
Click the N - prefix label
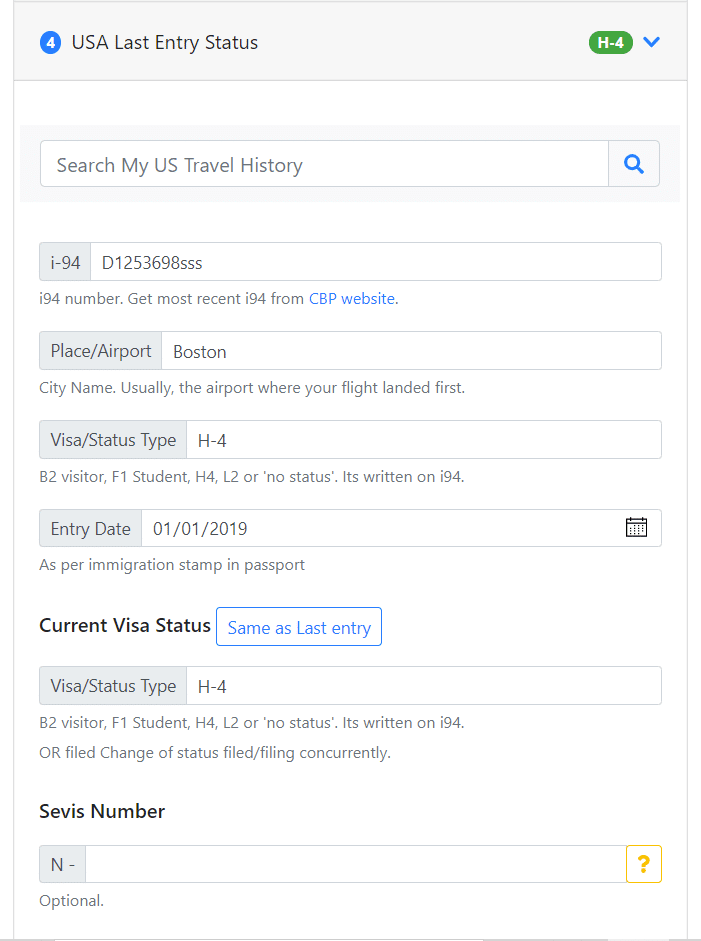pyautogui.click(x=61, y=863)
